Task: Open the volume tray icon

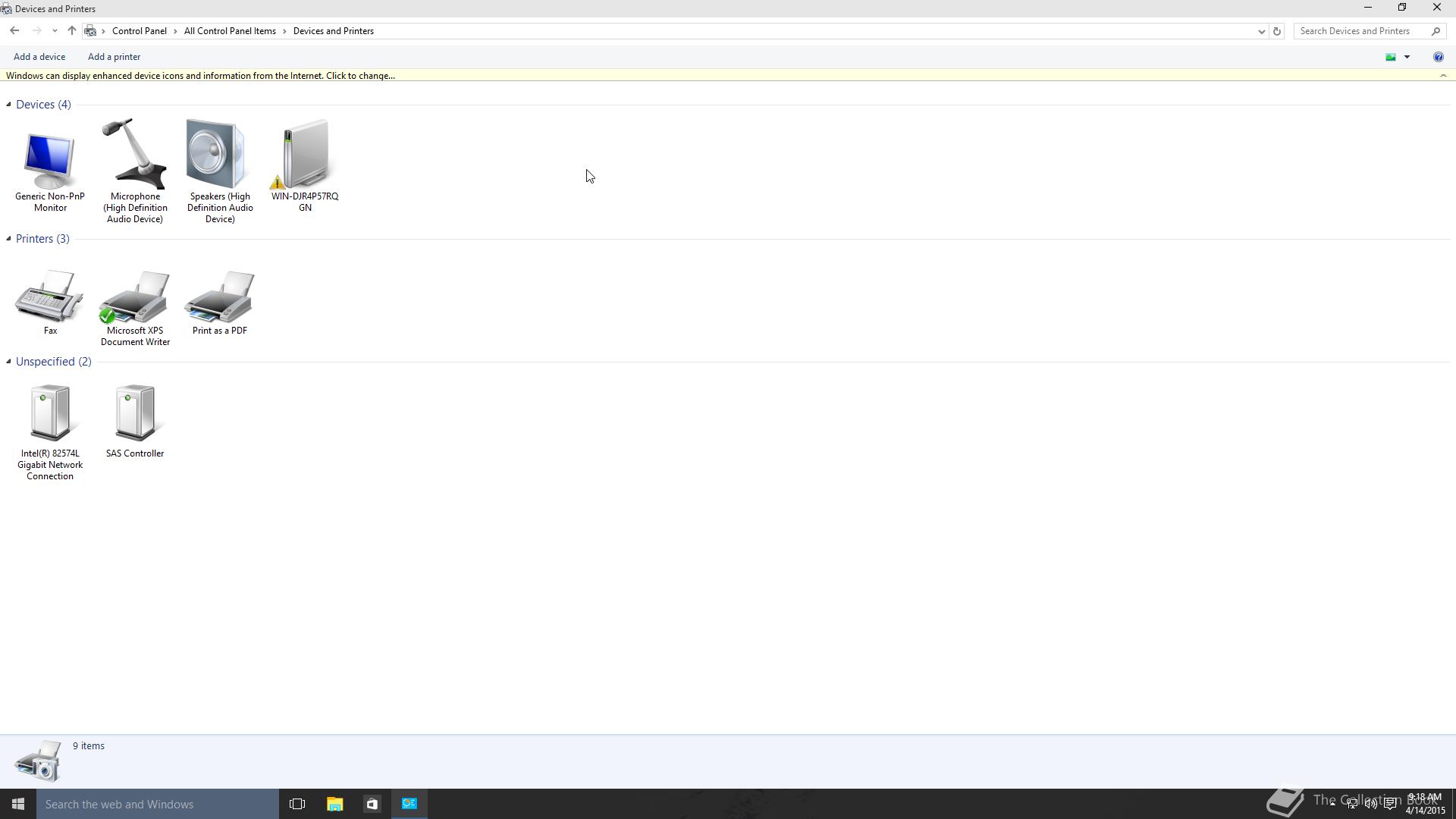Action: pos(1371,804)
